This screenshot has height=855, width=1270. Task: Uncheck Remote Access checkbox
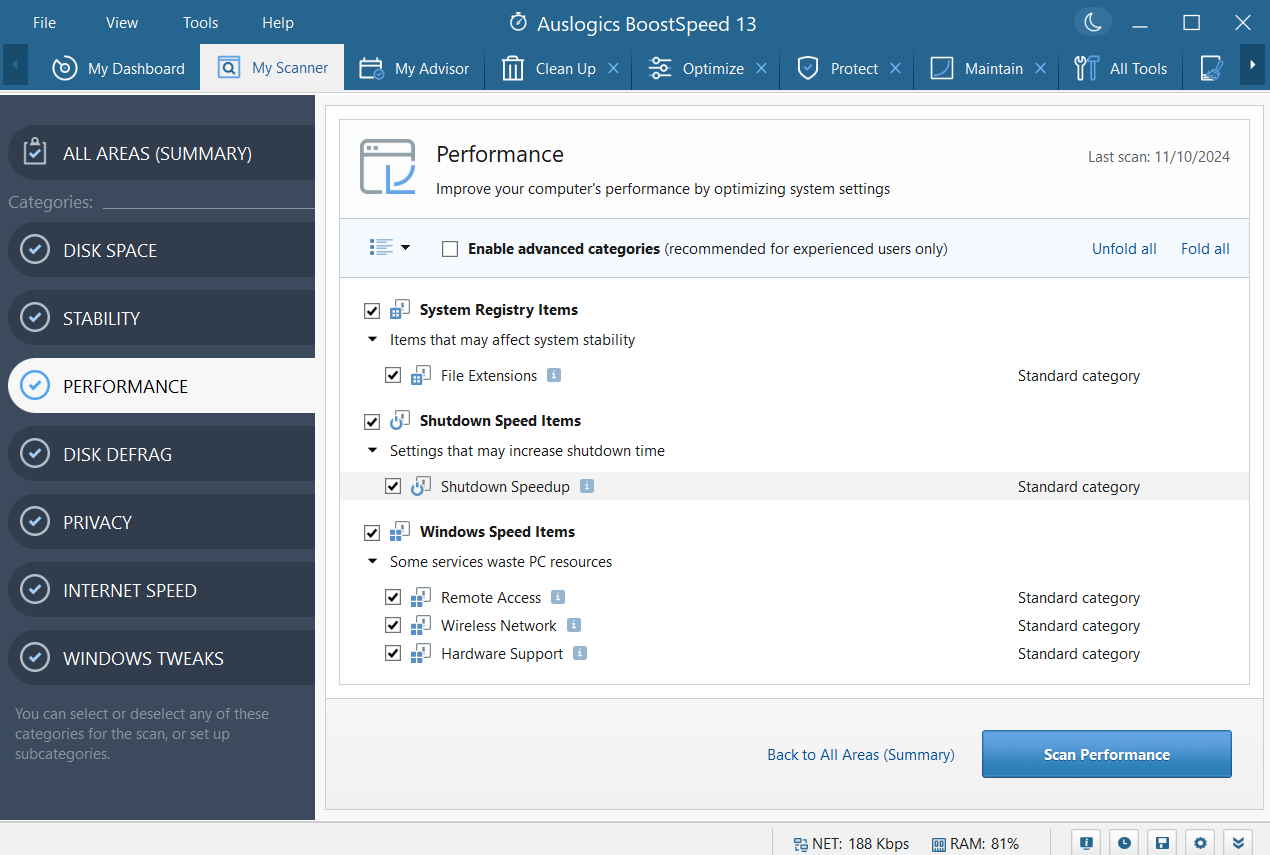(x=393, y=598)
